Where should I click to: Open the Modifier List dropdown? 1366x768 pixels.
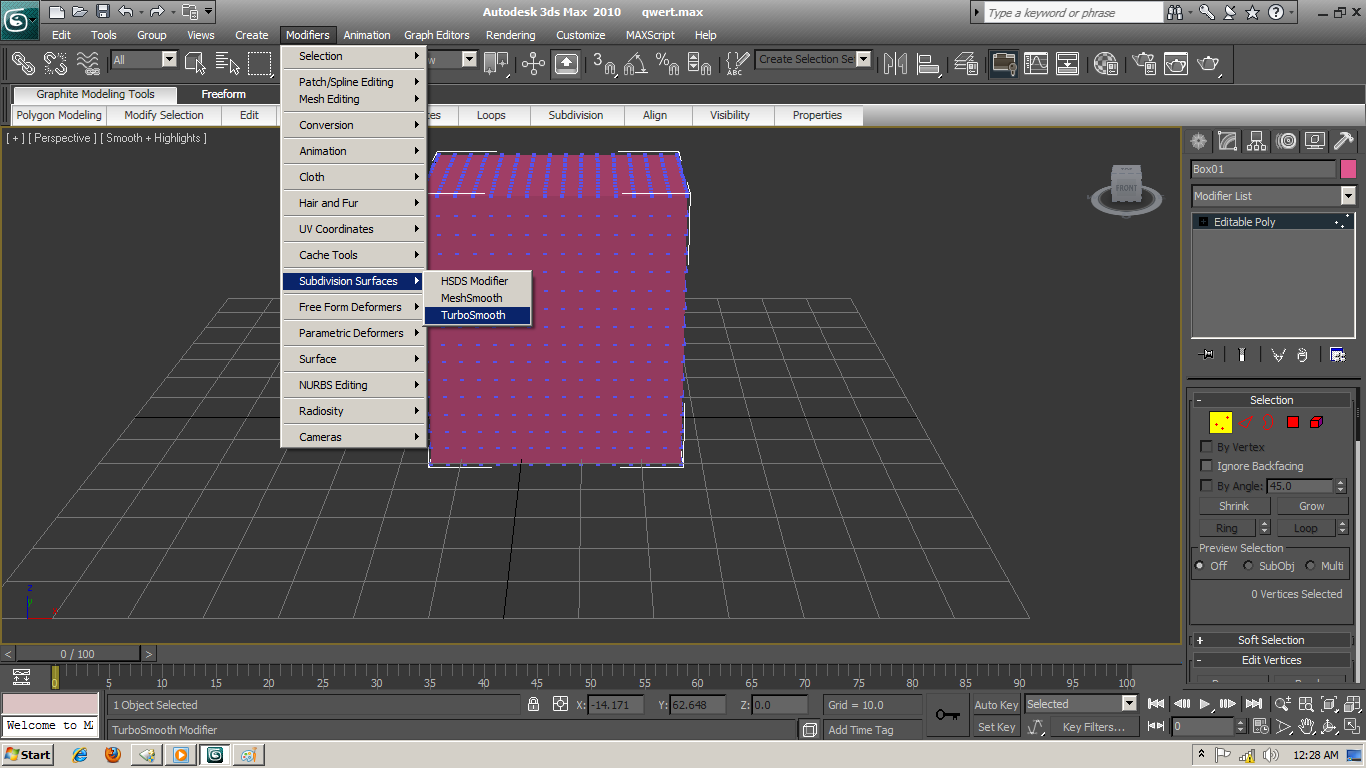pyautogui.click(x=1348, y=196)
